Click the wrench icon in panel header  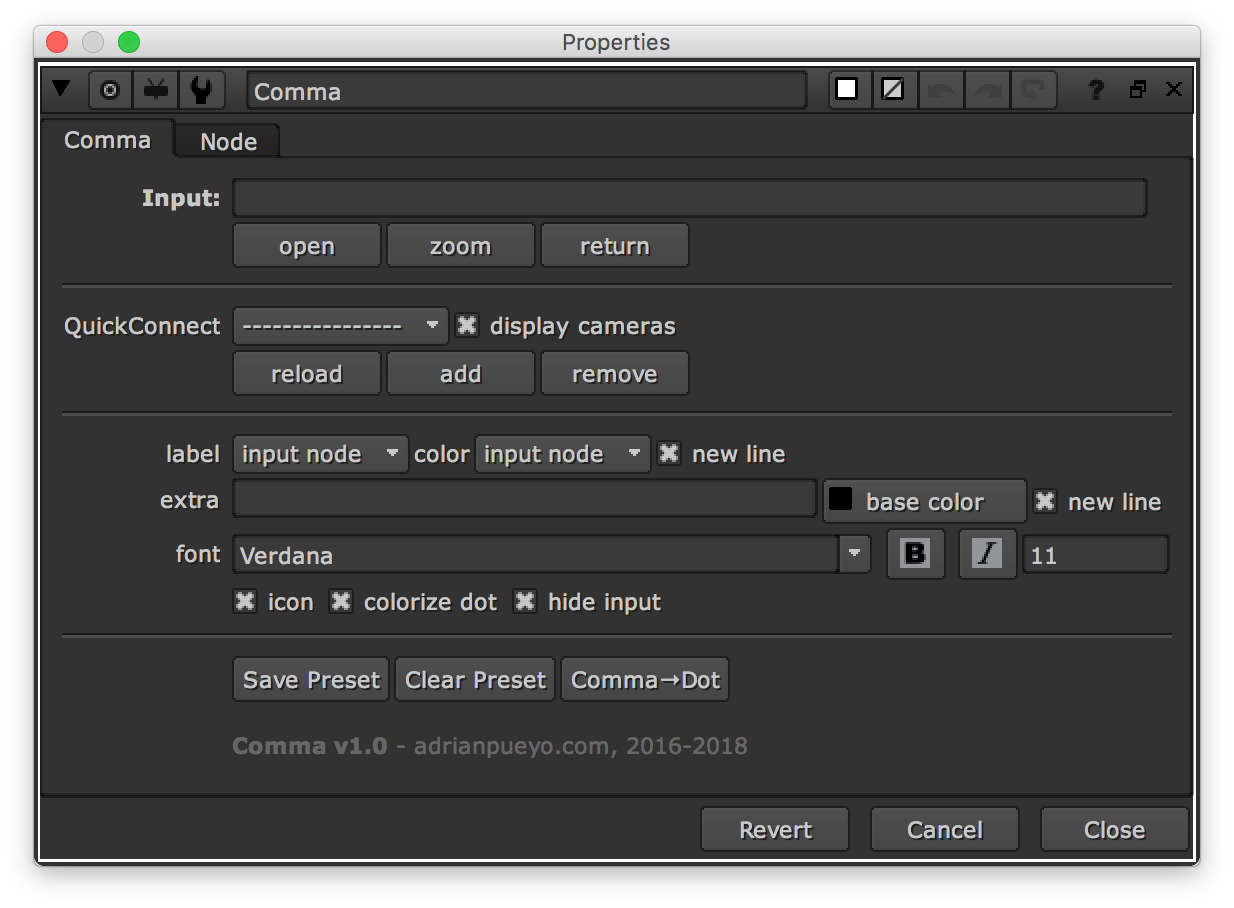[x=201, y=90]
